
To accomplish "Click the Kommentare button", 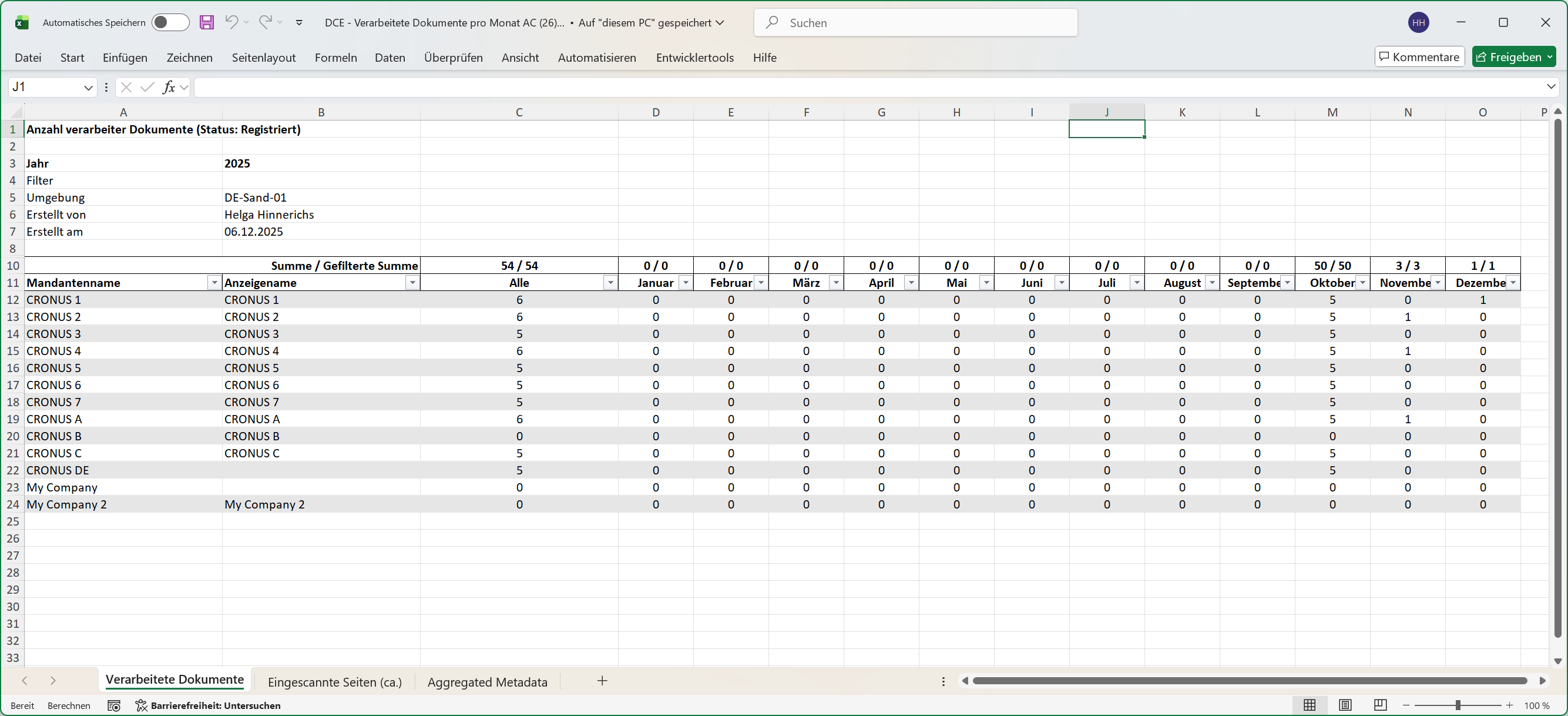I will (x=1419, y=56).
